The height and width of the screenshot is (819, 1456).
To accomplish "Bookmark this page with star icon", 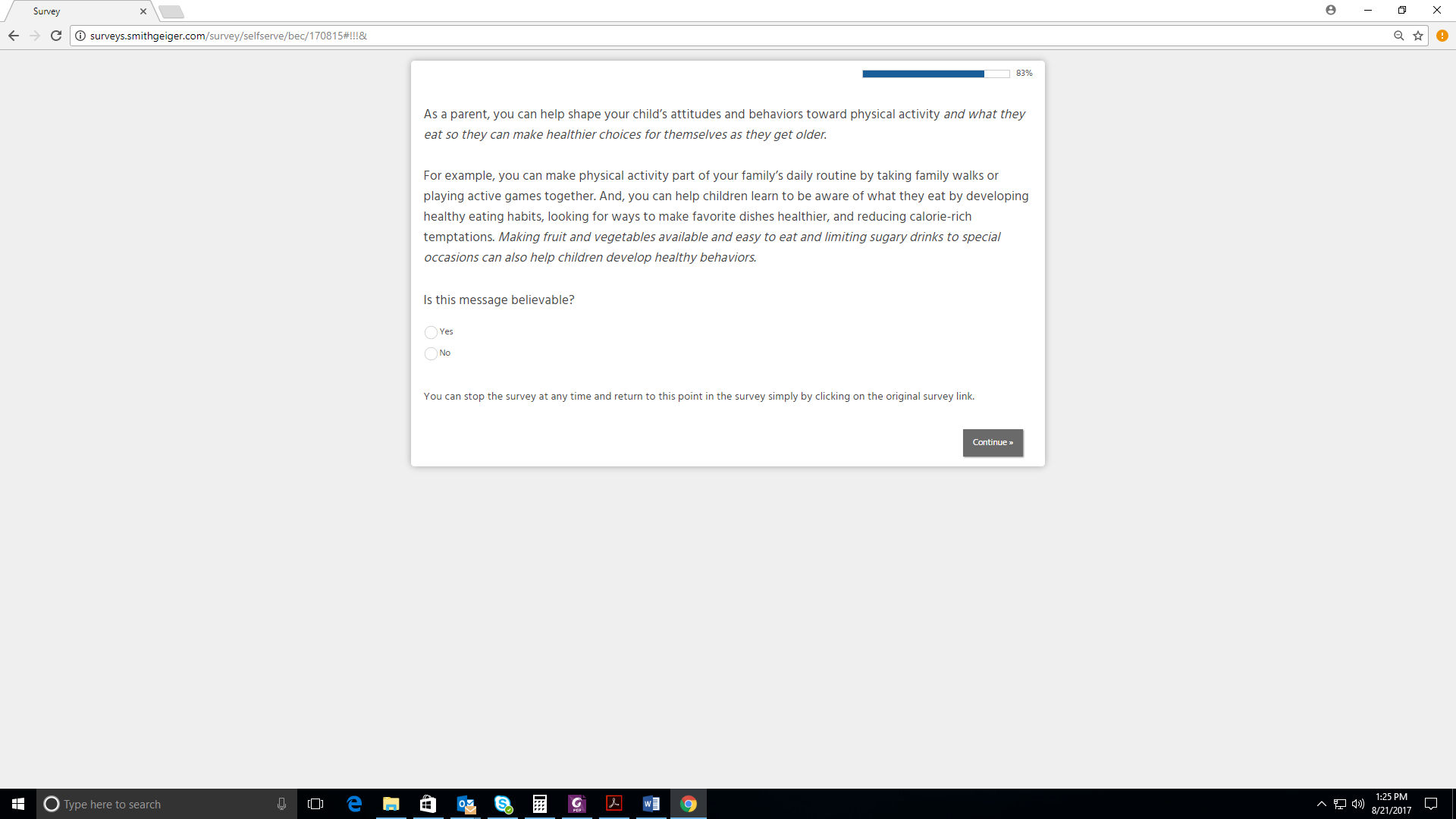I will point(1418,36).
